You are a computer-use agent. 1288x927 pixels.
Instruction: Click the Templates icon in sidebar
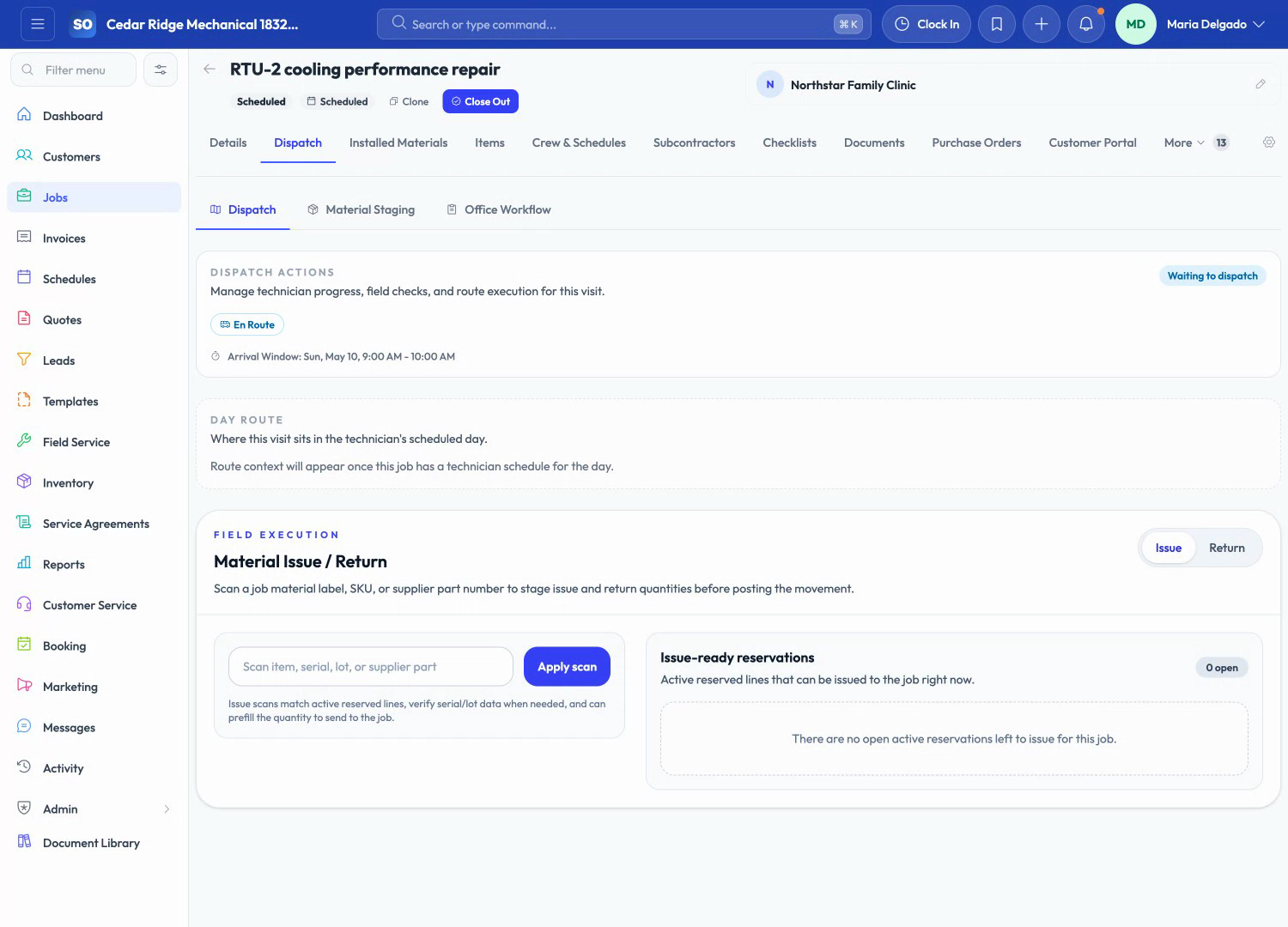[24, 400]
